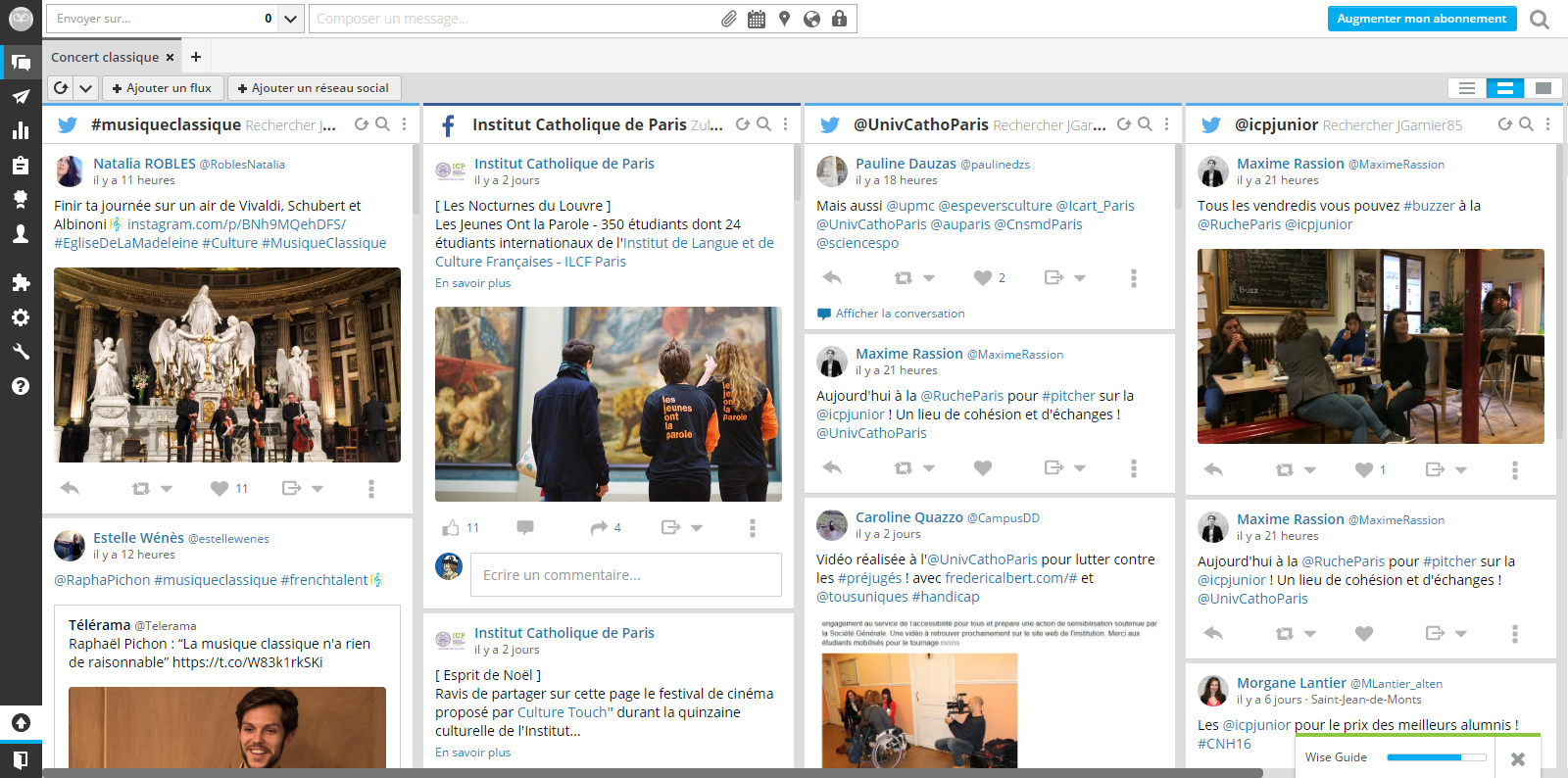
Task: Click Afficher la conversation link
Action: 900,314
